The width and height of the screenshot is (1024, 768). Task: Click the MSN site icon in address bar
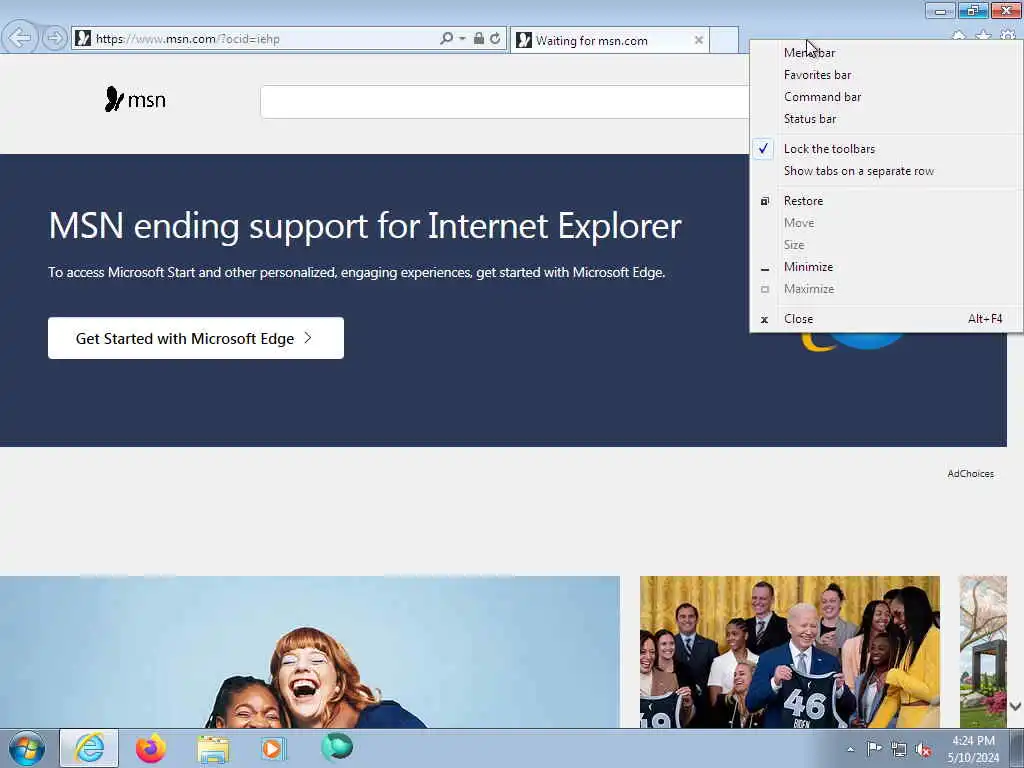83,39
